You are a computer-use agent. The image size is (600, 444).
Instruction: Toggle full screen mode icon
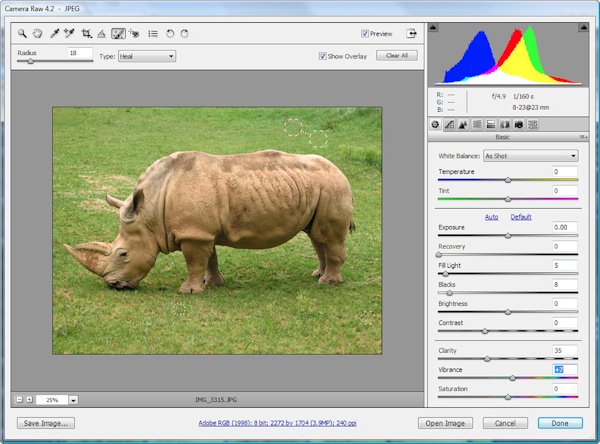tap(411, 33)
